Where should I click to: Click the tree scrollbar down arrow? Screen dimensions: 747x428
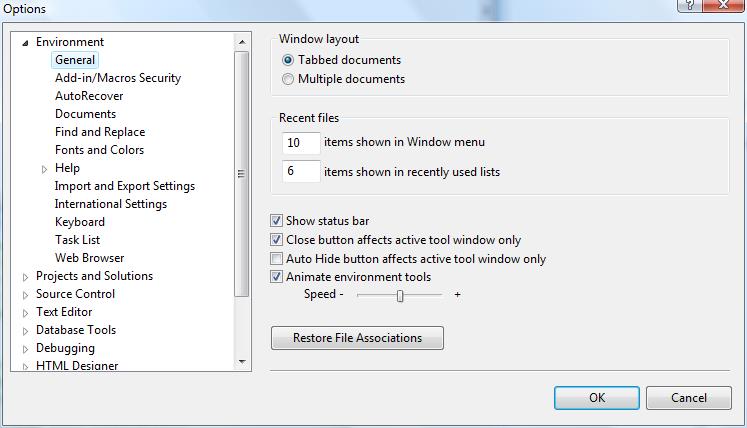pos(242,362)
